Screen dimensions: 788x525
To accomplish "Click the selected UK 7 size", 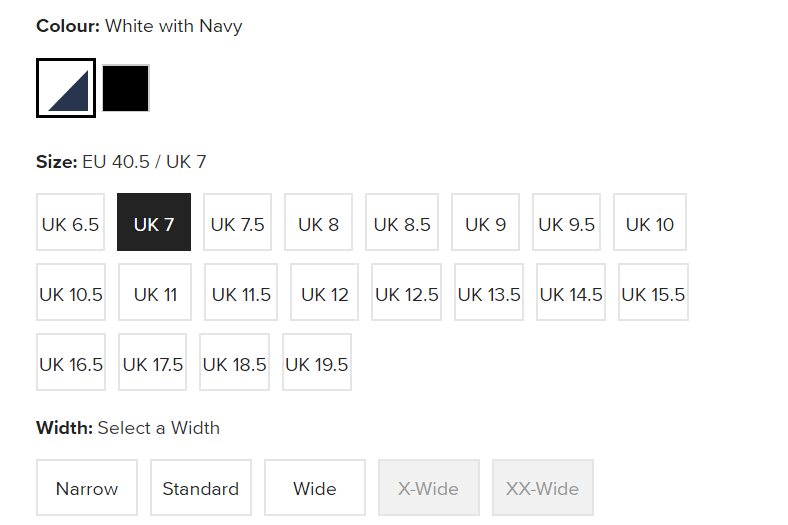I will point(154,222).
